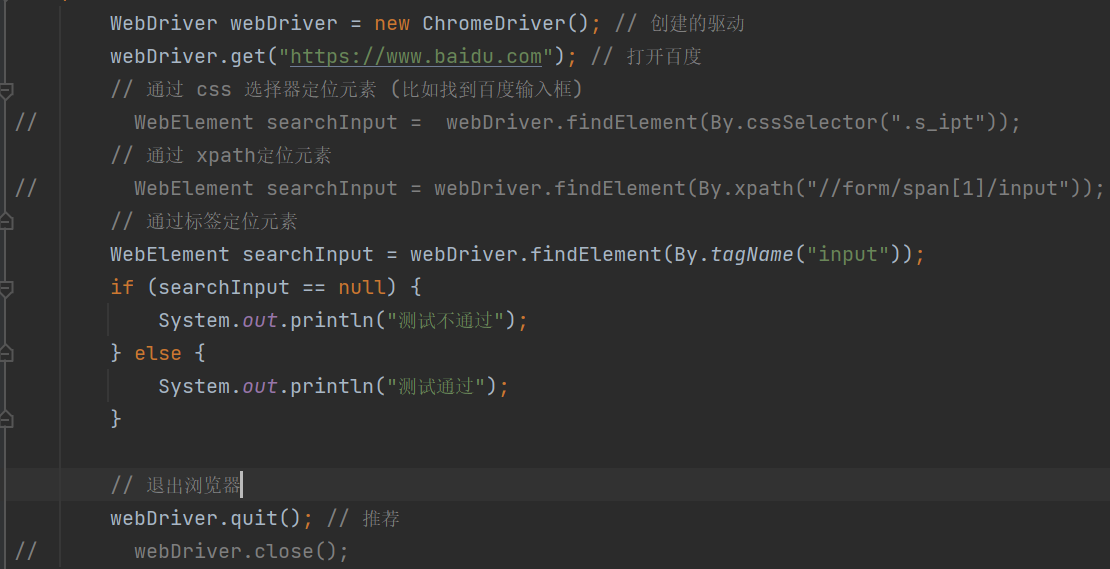Click WebElement type on the tagName line

(x=170, y=254)
